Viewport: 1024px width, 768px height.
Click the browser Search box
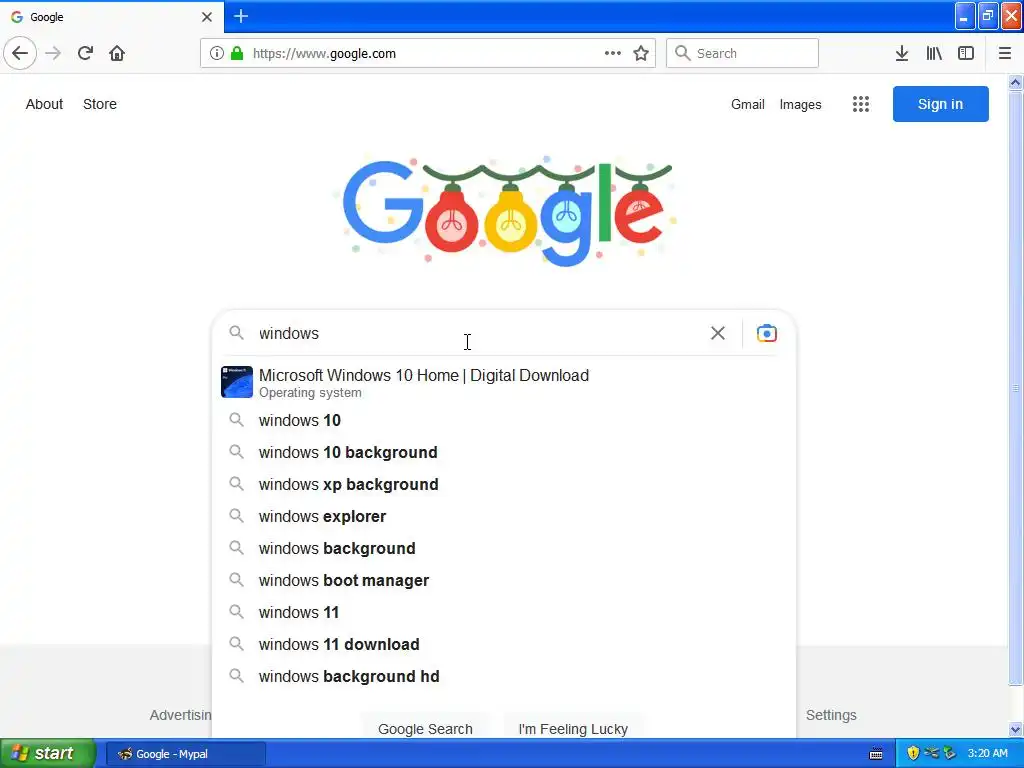[x=743, y=53]
